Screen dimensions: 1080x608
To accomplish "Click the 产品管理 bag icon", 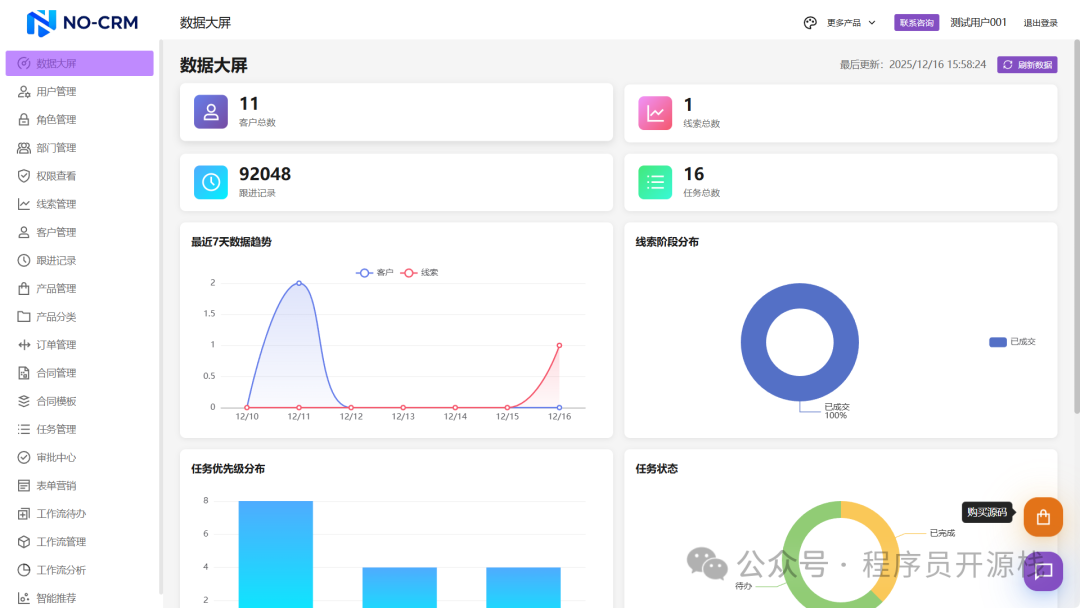I will pyautogui.click(x=23, y=289).
